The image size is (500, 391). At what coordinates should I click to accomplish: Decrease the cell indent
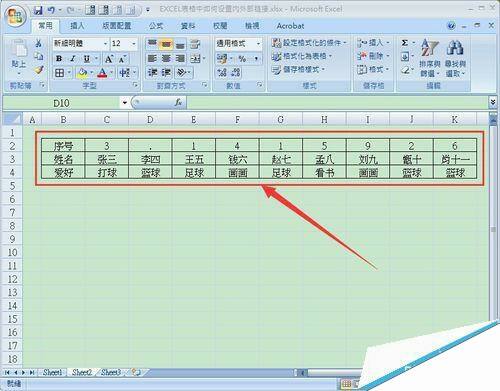tap(152, 72)
